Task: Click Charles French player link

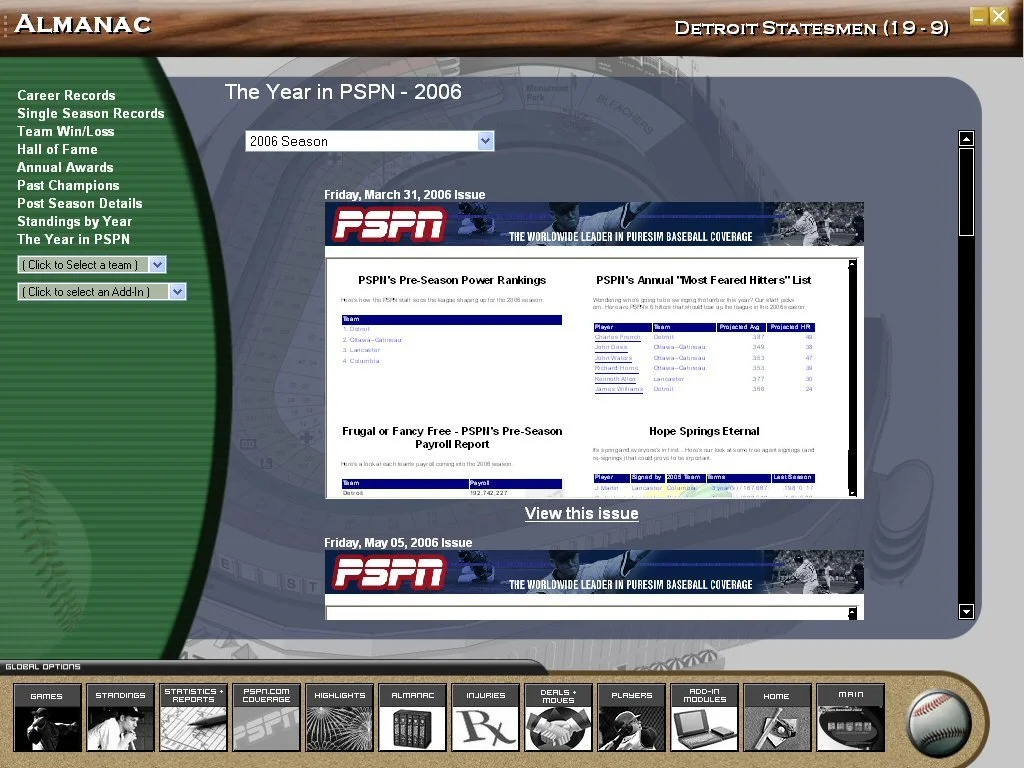Action: (x=617, y=338)
